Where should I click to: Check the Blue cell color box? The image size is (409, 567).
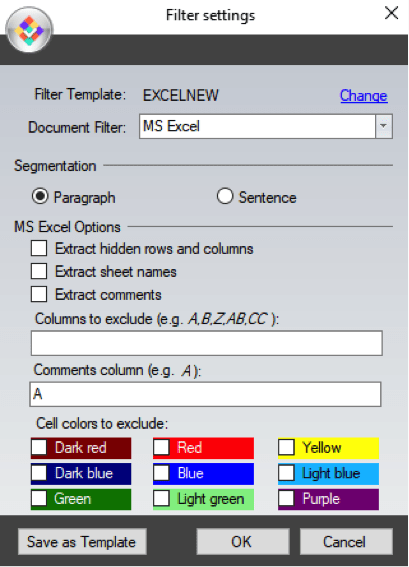(x=161, y=473)
